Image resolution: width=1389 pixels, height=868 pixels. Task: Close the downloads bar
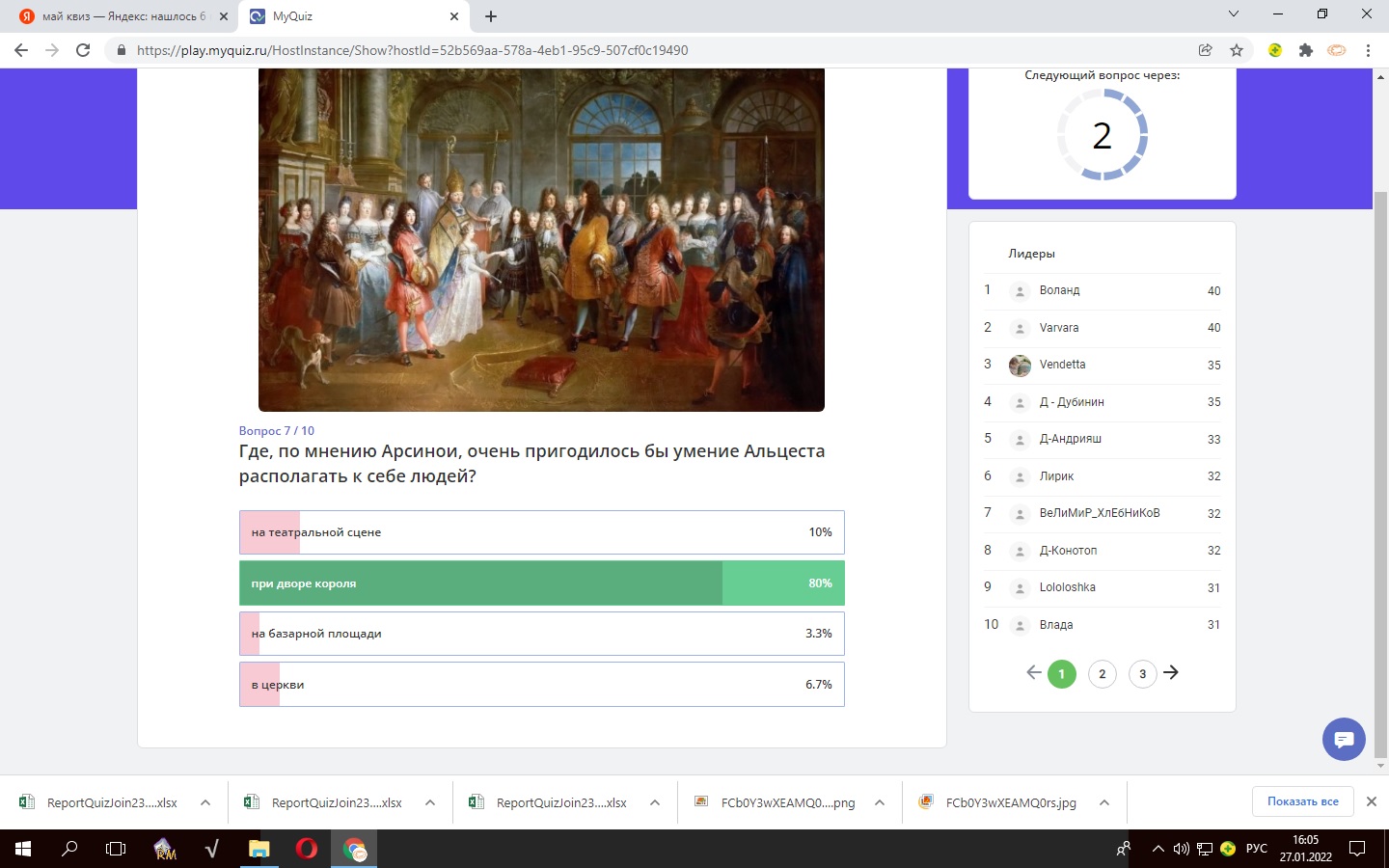1372,801
